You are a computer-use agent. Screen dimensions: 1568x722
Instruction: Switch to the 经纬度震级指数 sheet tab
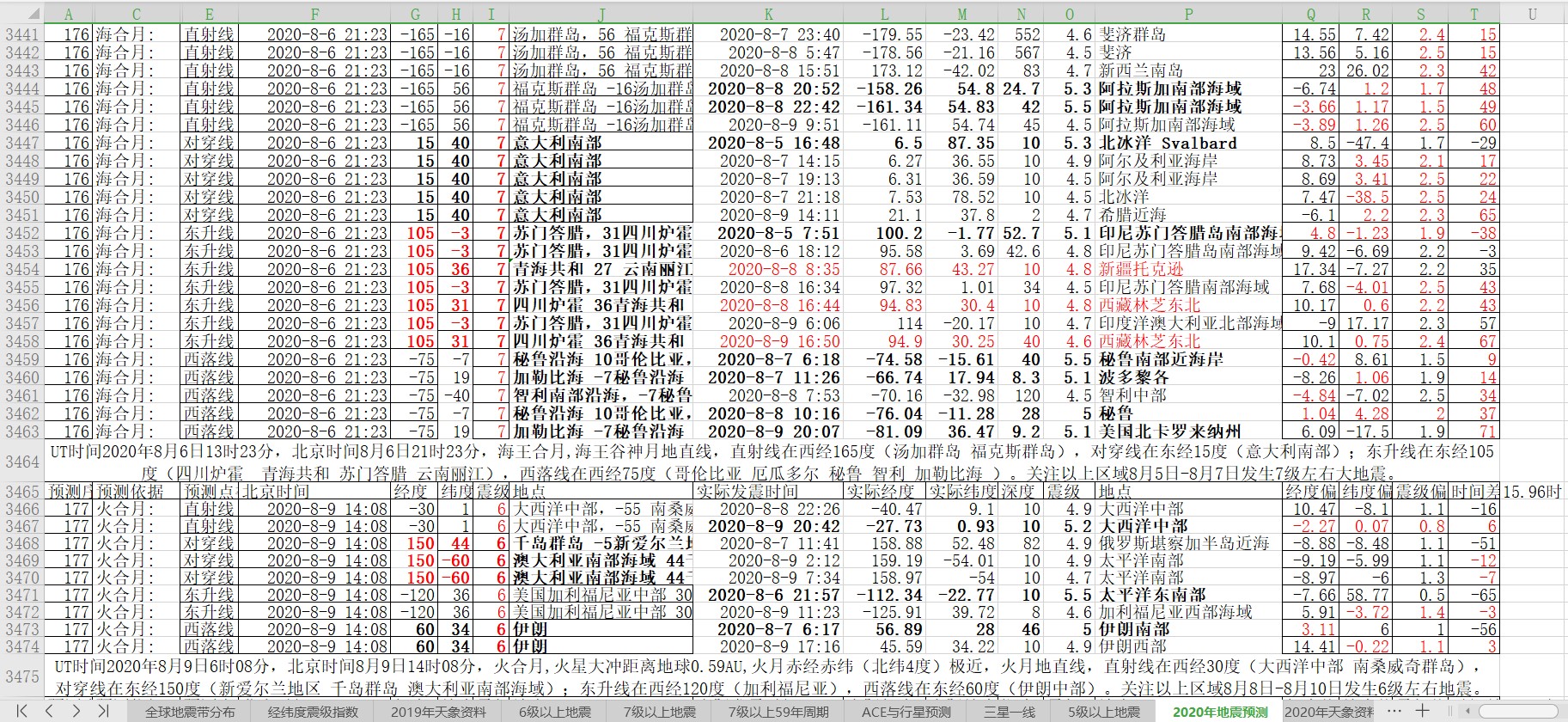(313, 712)
